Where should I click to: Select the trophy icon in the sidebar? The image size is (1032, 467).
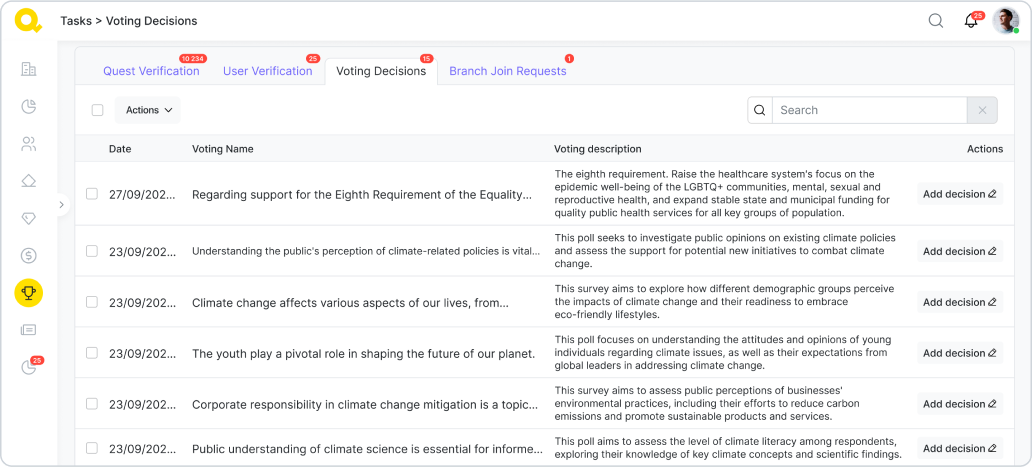(x=28, y=293)
